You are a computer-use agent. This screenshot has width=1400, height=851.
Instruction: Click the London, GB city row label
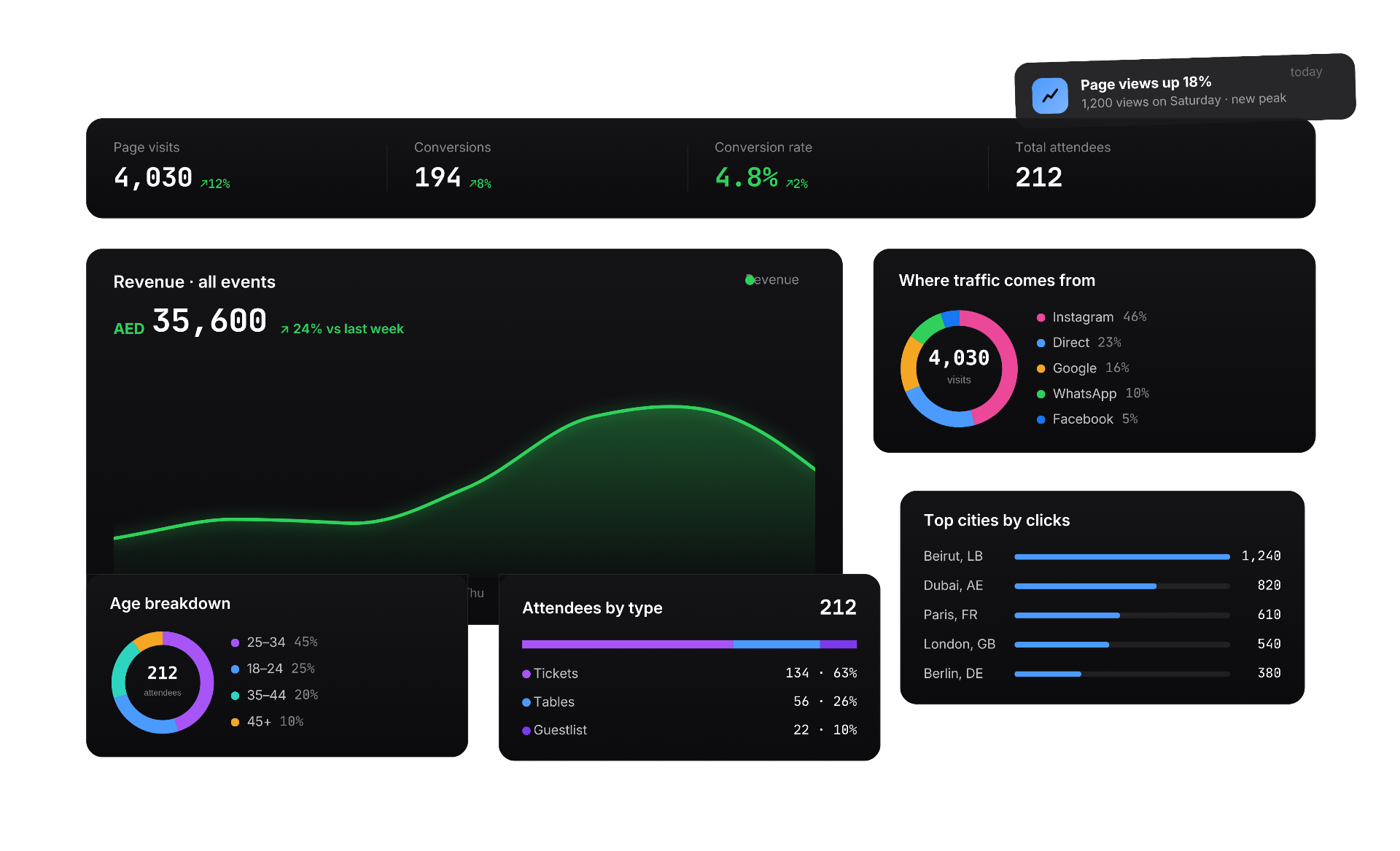pyautogui.click(x=960, y=644)
